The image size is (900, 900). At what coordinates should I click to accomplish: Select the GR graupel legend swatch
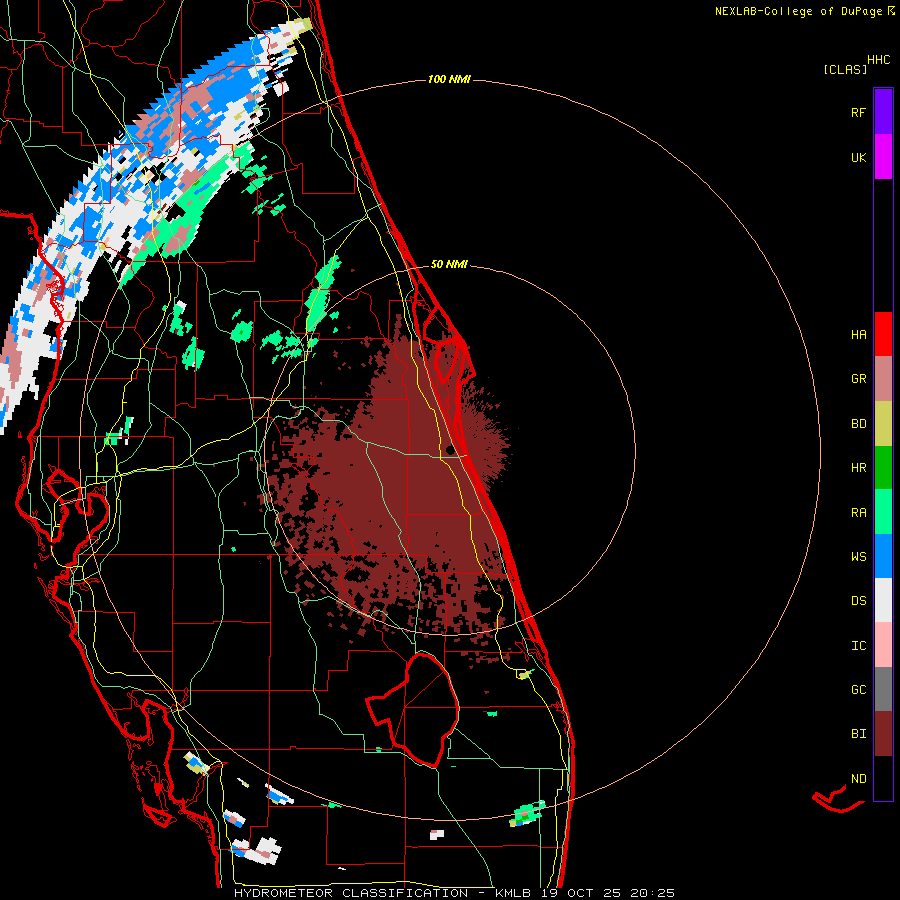pos(883,378)
